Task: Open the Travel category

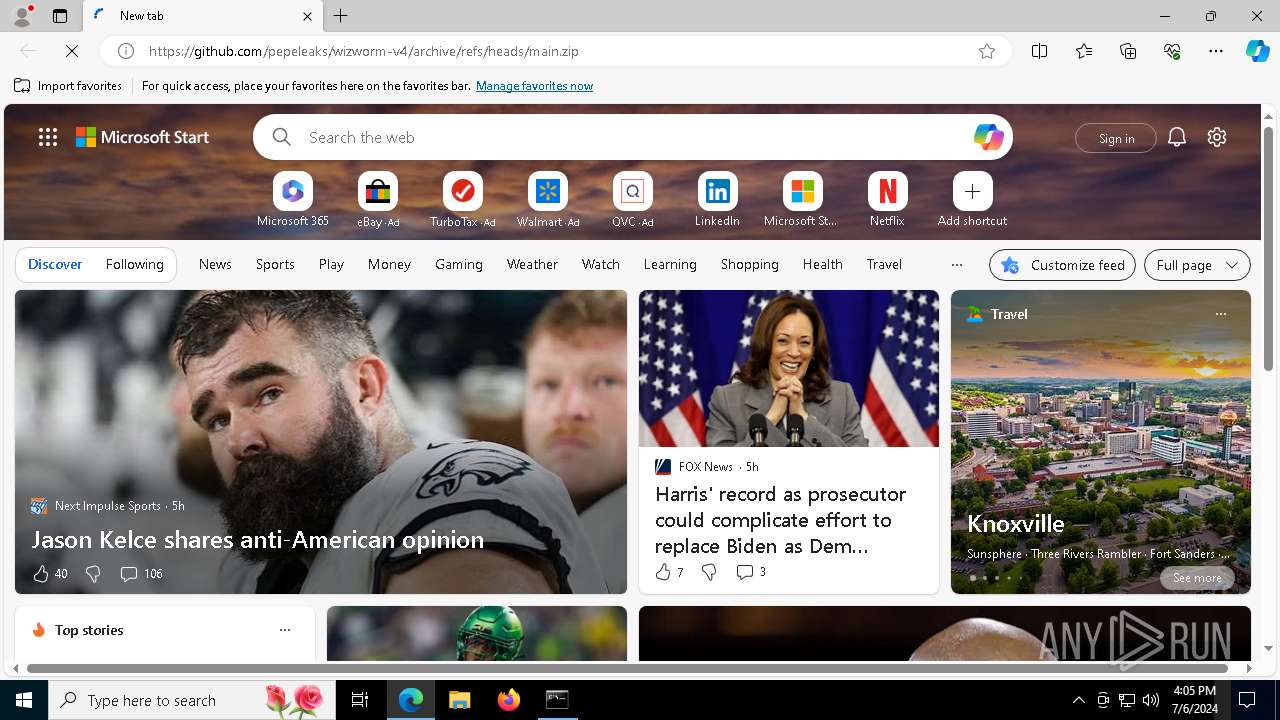Action: [x=884, y=264]
